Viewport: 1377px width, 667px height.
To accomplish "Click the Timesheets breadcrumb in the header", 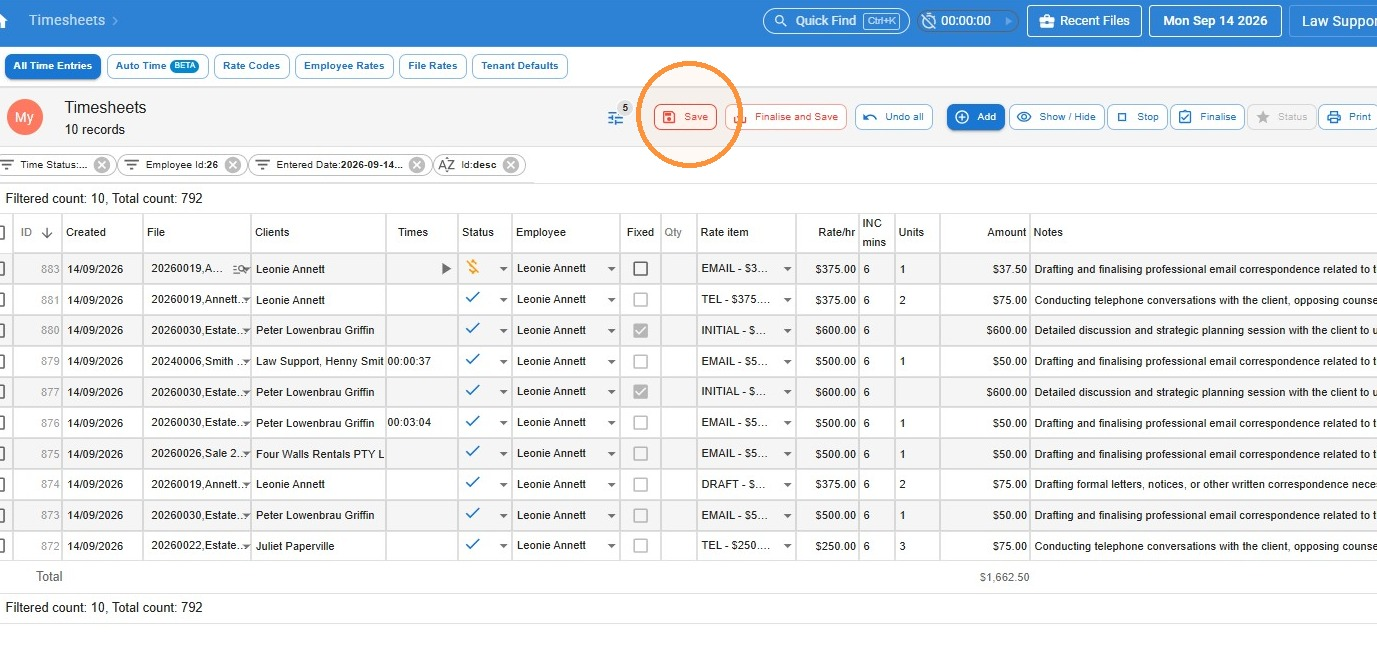I will [x=67, y=20].
